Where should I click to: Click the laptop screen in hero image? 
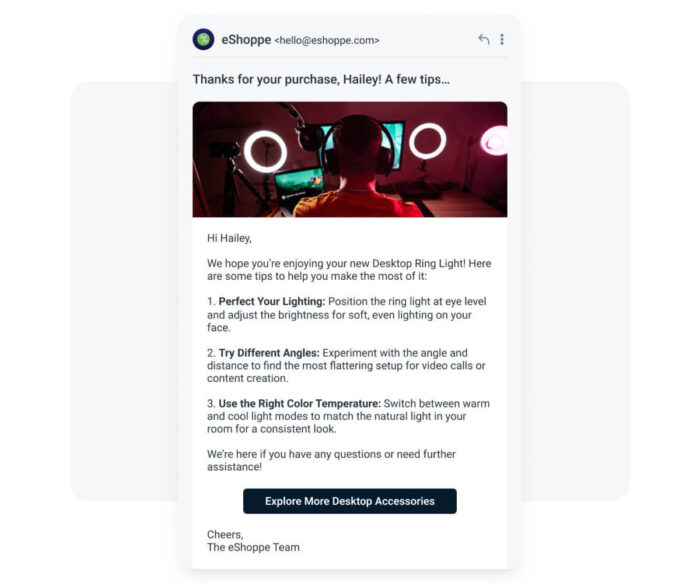point(299,185)
